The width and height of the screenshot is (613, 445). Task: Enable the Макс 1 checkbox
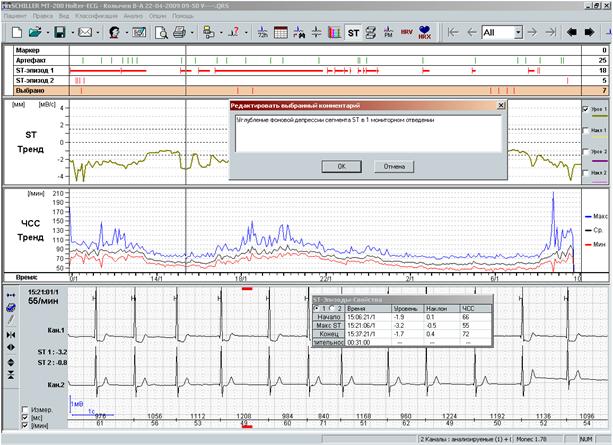(586, 130)
